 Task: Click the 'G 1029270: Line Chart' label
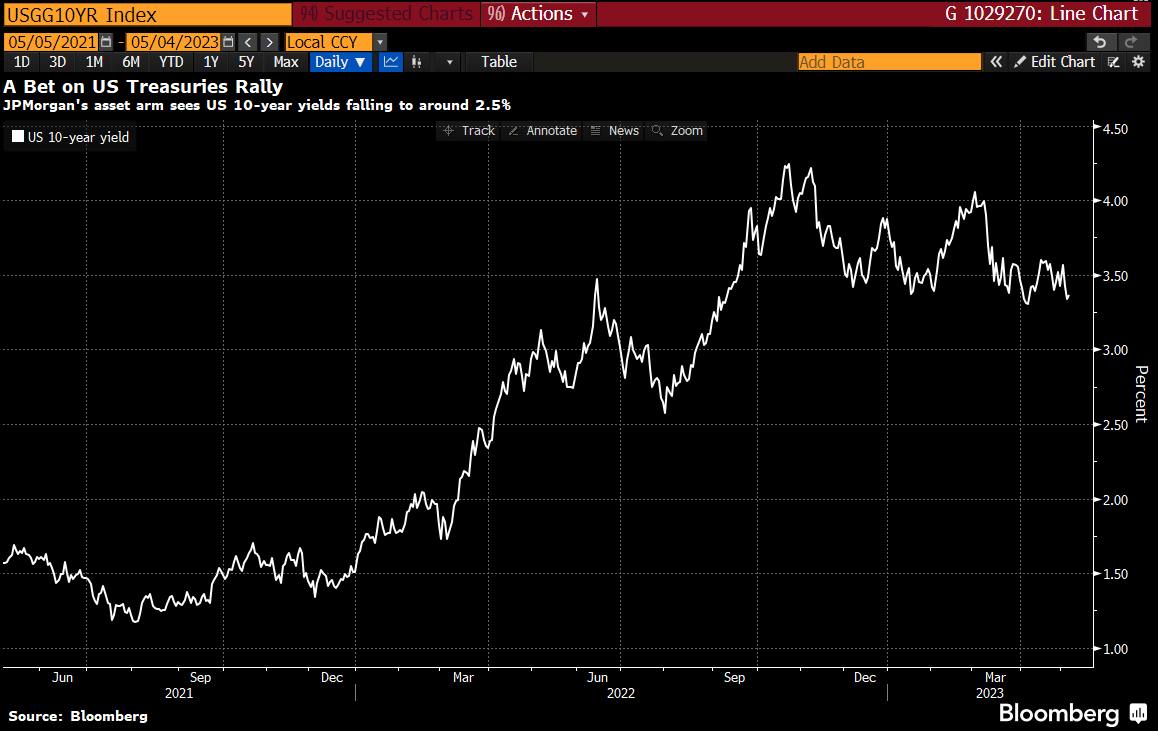click(x=1041, y=13)
